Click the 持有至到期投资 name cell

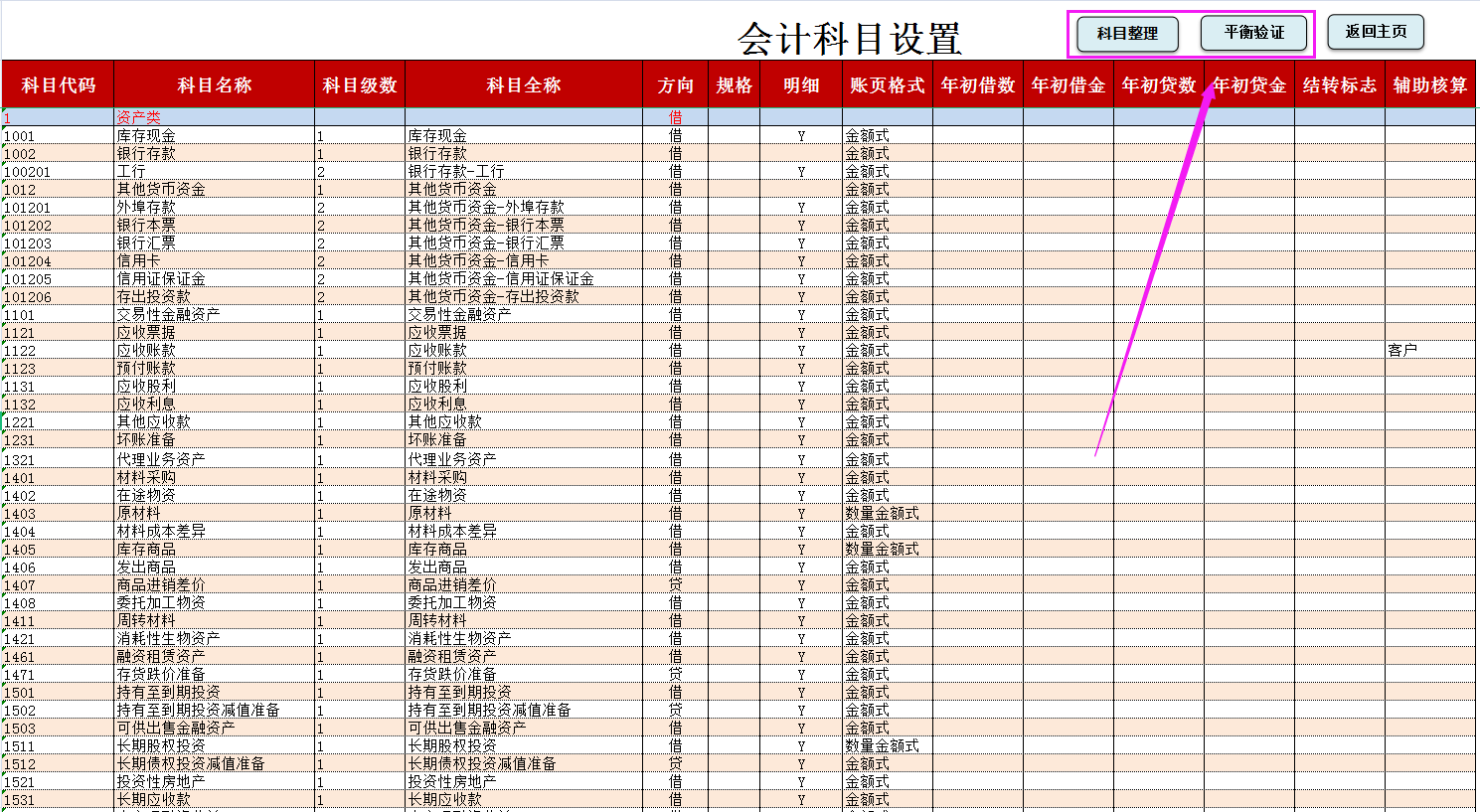coord(215,693)
